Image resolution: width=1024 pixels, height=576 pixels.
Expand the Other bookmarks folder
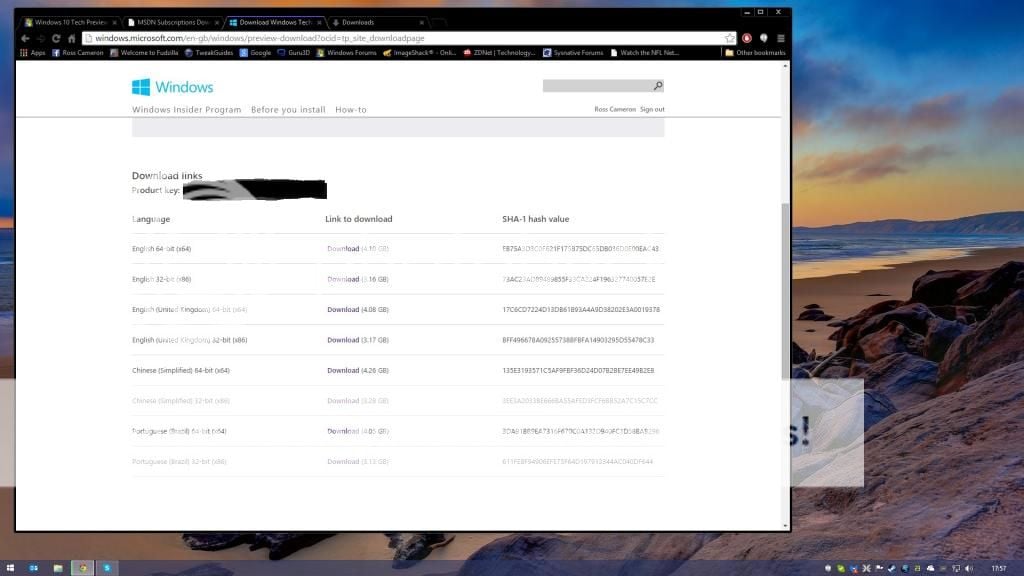755,53
